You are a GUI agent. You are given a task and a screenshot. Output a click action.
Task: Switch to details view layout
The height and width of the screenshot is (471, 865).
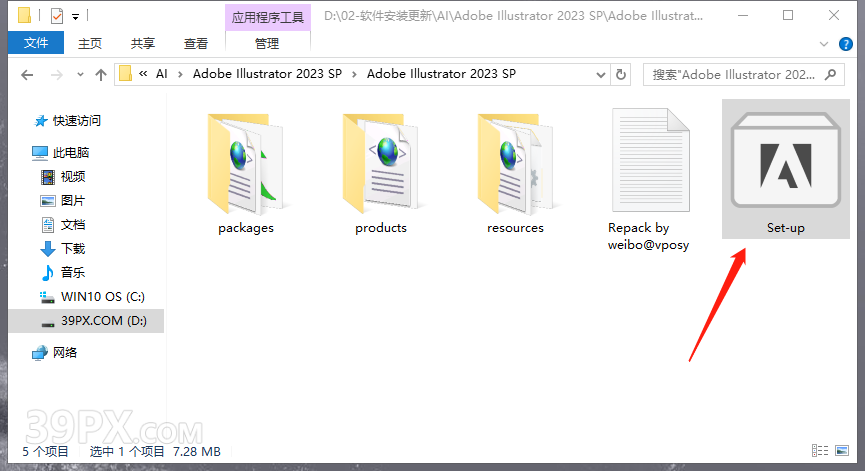point(820,451)
